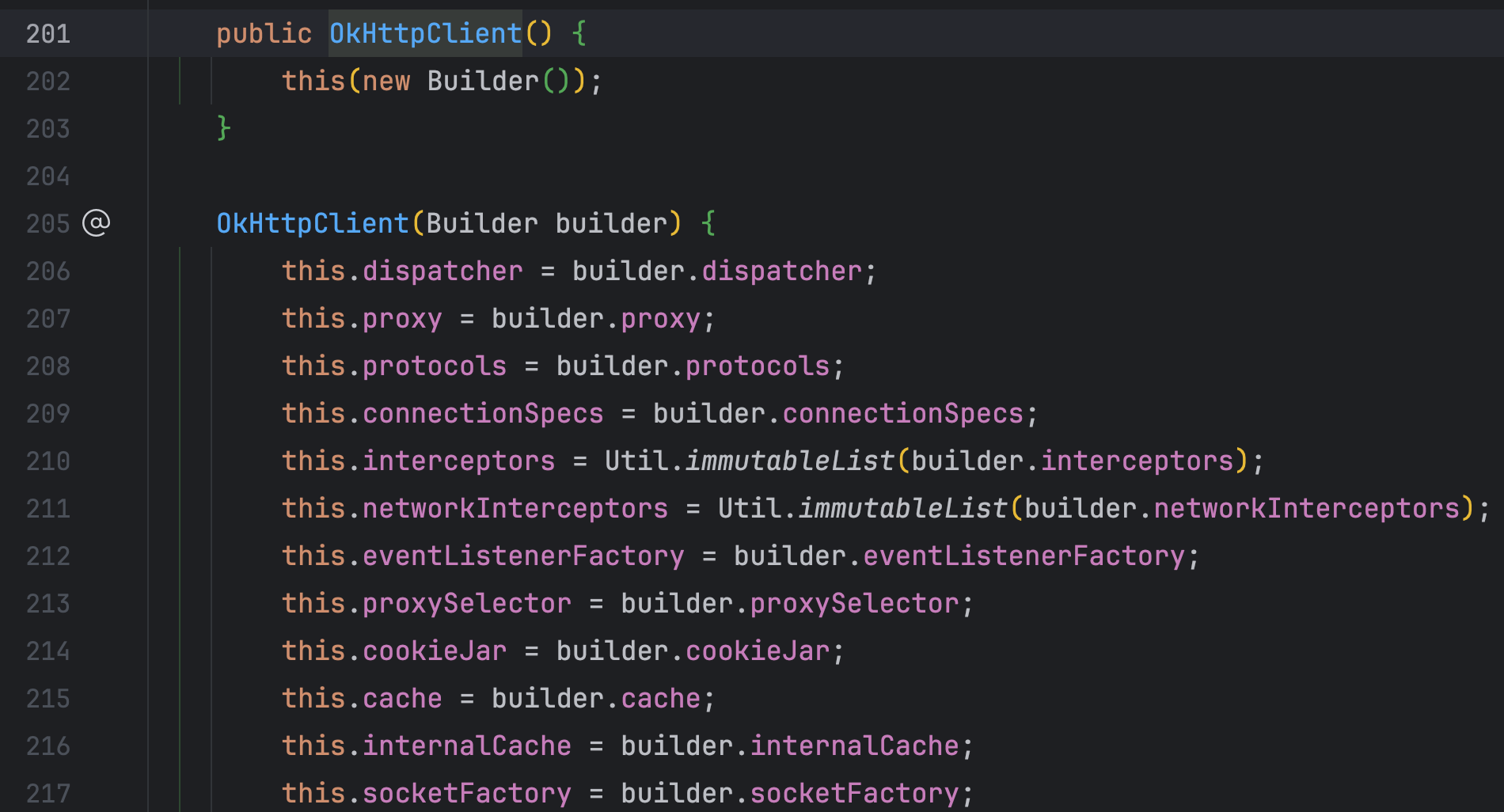1504x812 pixels.
Task: Click line number 203 in gutter
Action: click(x=48, y=128)
